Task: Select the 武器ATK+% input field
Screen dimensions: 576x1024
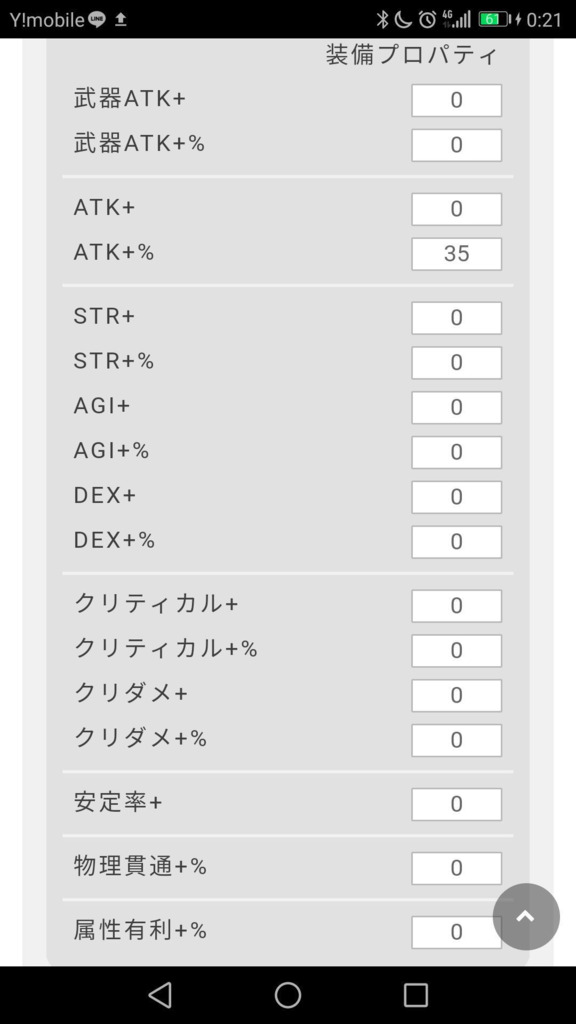Action: click(456, 145)
